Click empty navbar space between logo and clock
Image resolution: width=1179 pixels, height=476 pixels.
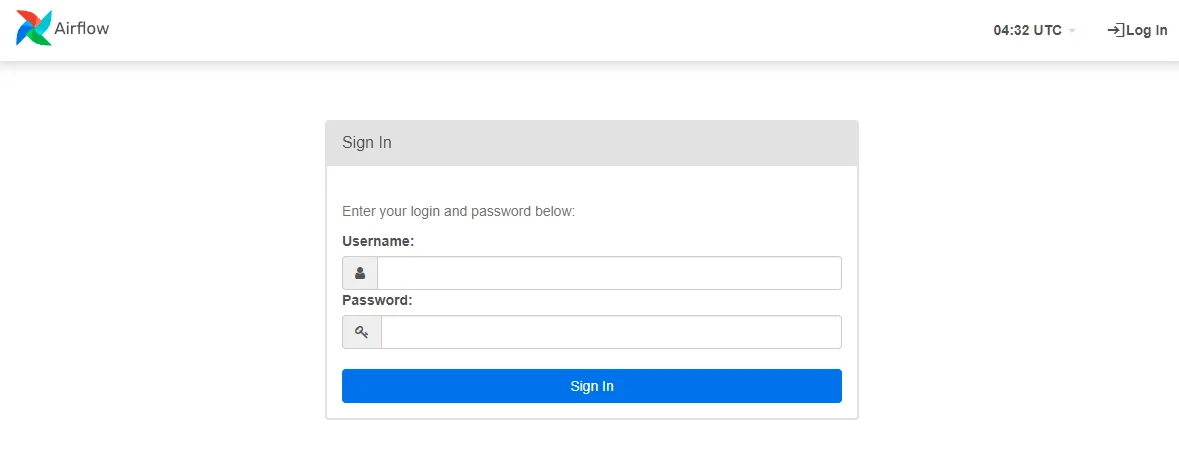tap(550, 30)
